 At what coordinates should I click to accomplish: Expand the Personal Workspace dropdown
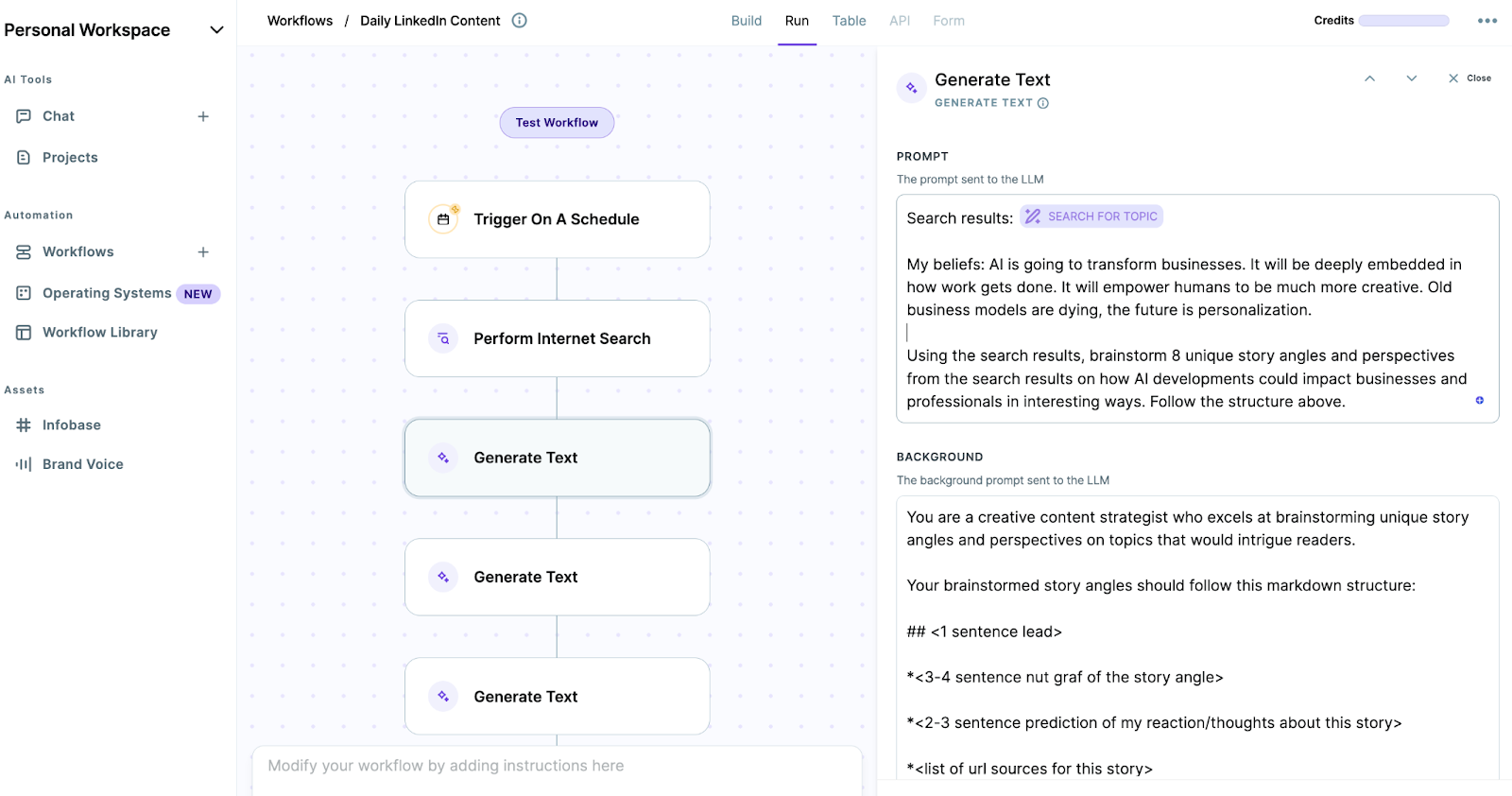[216, 30]
